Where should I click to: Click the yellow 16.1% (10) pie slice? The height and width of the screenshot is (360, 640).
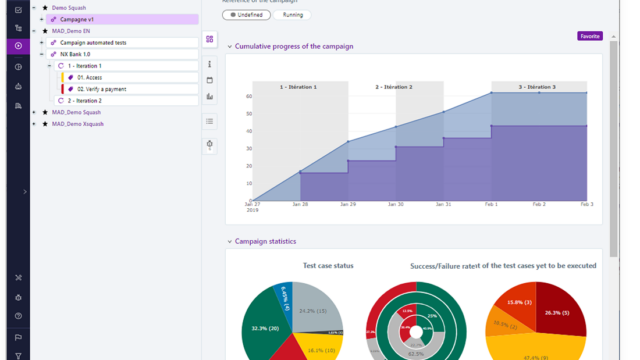(322, 349)
